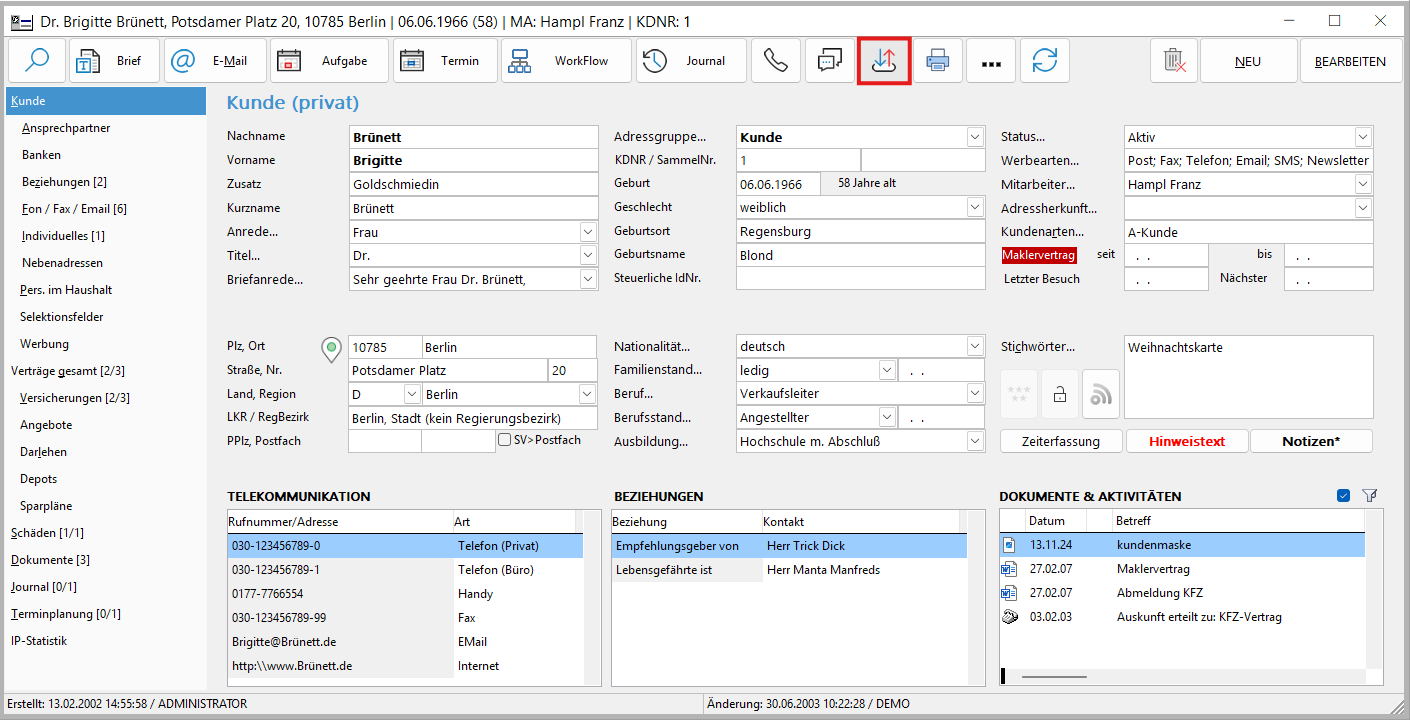Click the trash can delete icon
The image size is (1410, 720).
(x=1174, y=61)
